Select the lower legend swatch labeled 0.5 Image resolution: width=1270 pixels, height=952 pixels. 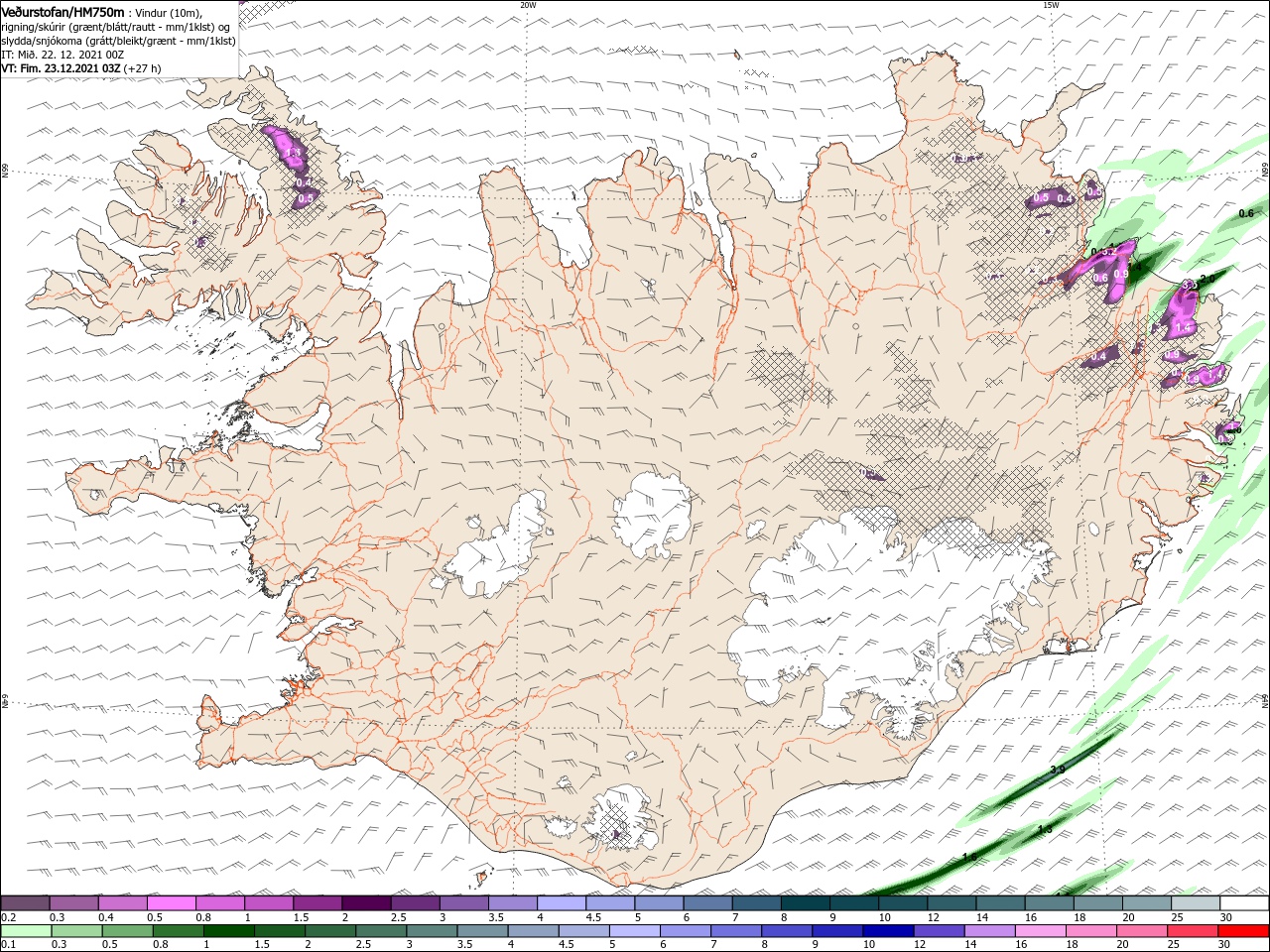[128, 931]
